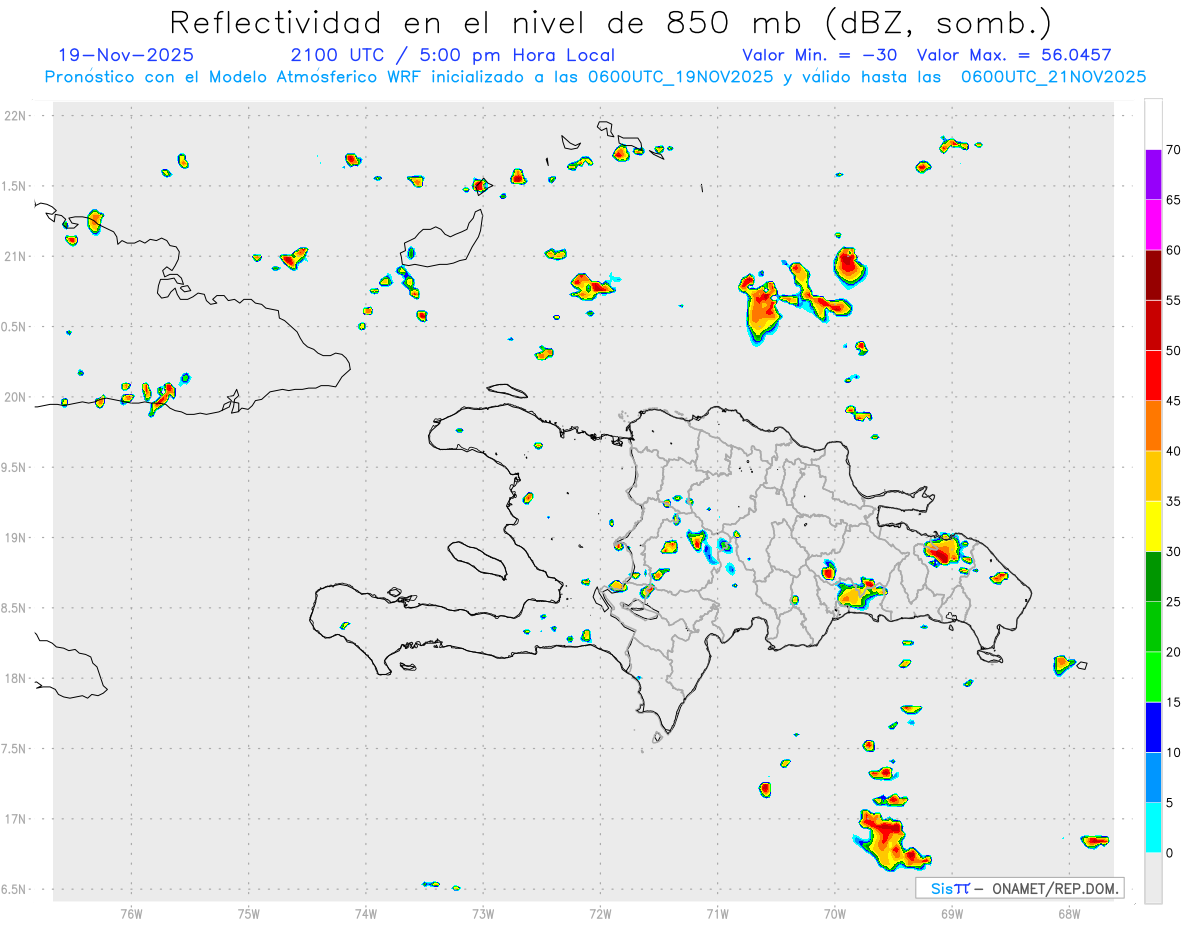Click the colorbar tick label '35'
This screenshot has height=927, width=1200.
(x=1173, y=501)
